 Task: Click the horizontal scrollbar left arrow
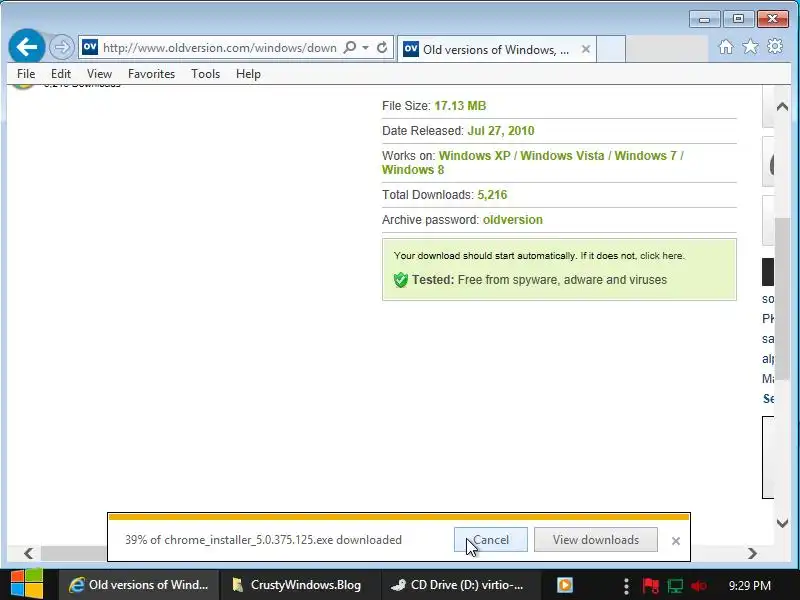[x=29, y=553]
